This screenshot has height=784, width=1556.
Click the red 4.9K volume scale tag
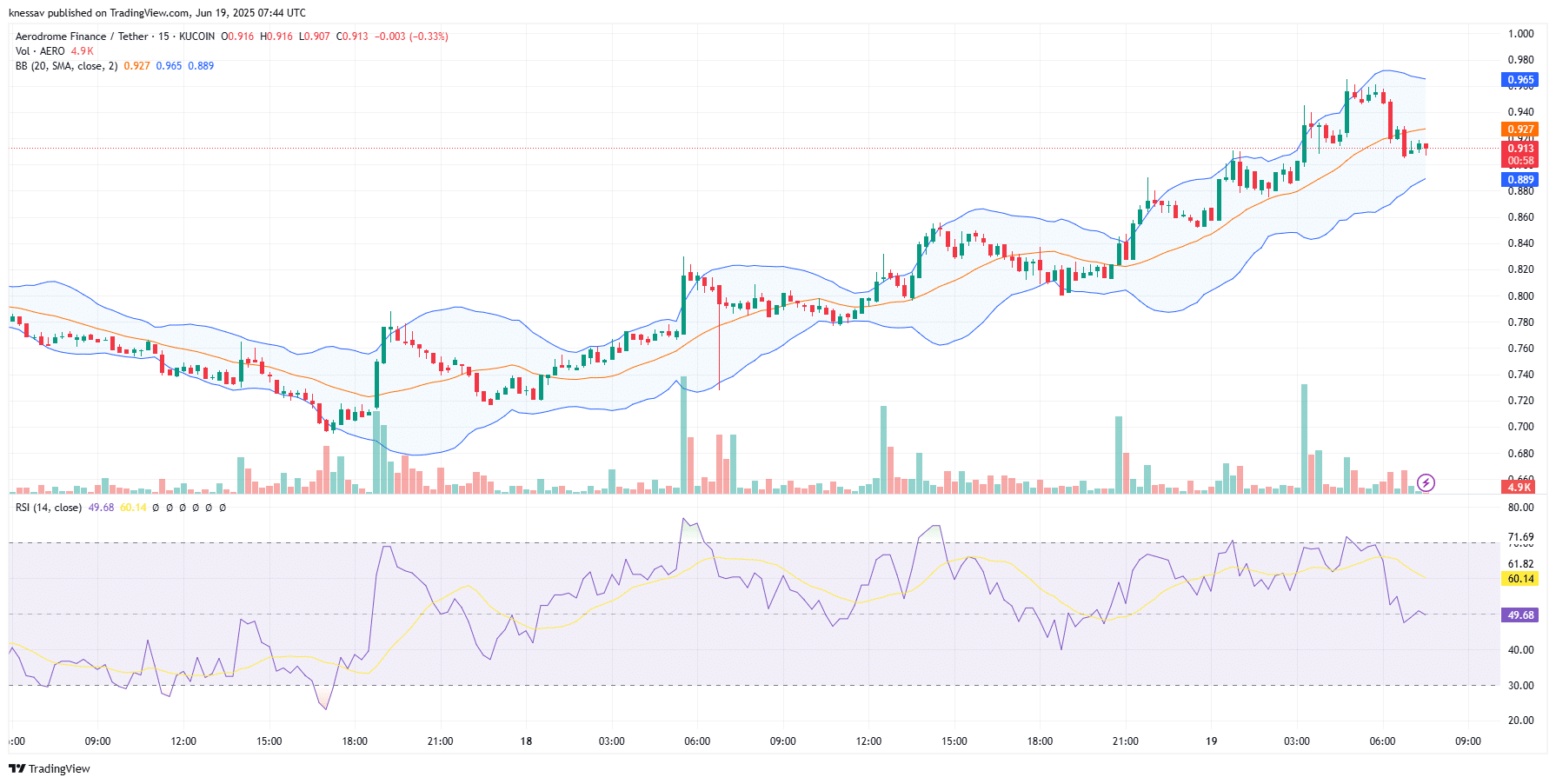tap(1520, 488)
